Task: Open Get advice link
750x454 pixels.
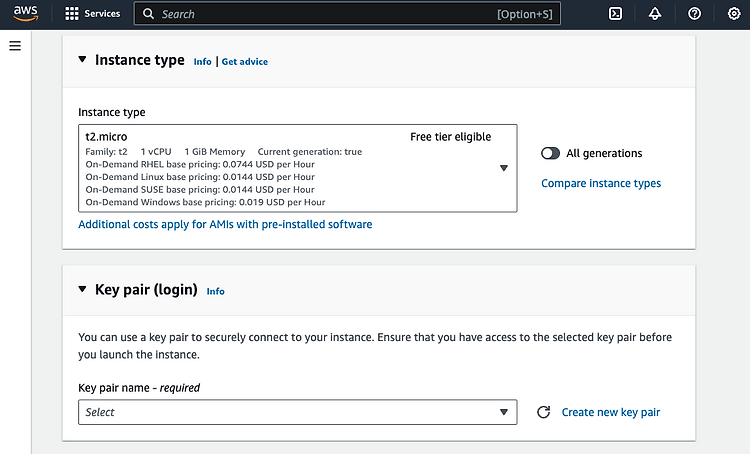Action: point(244,62)
